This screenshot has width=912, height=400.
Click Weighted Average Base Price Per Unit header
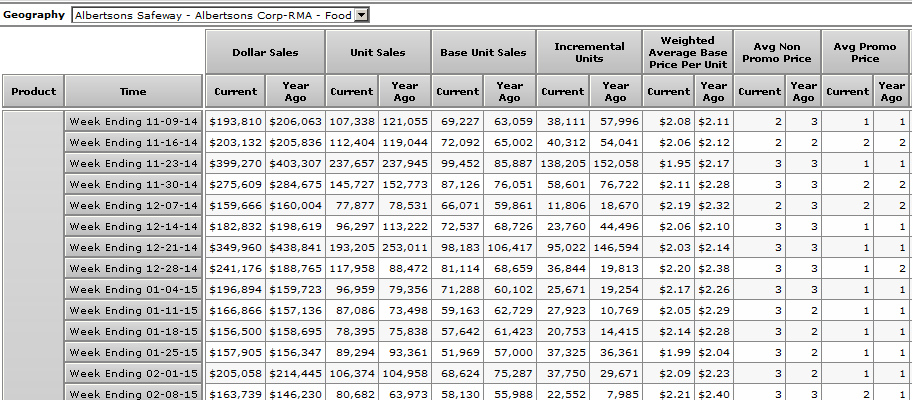686,52
